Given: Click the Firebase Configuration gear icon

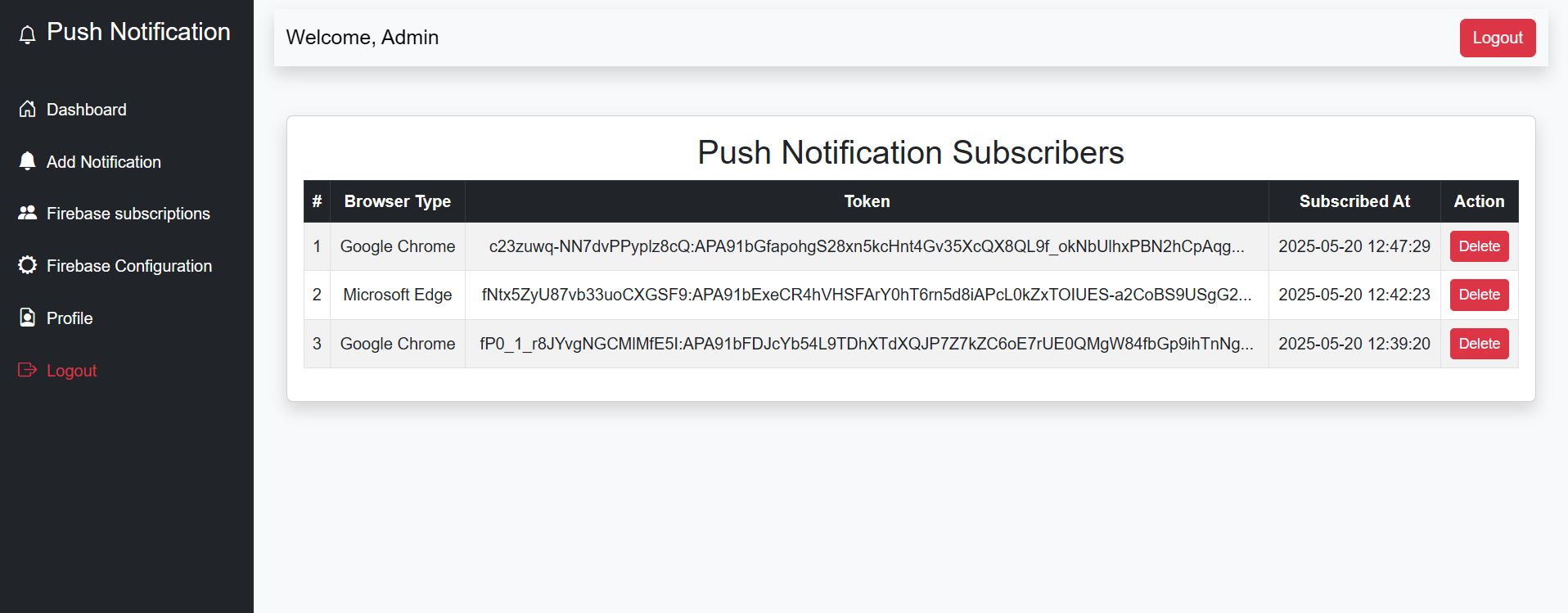Looking at the screenshot, I should click(27, 265).
